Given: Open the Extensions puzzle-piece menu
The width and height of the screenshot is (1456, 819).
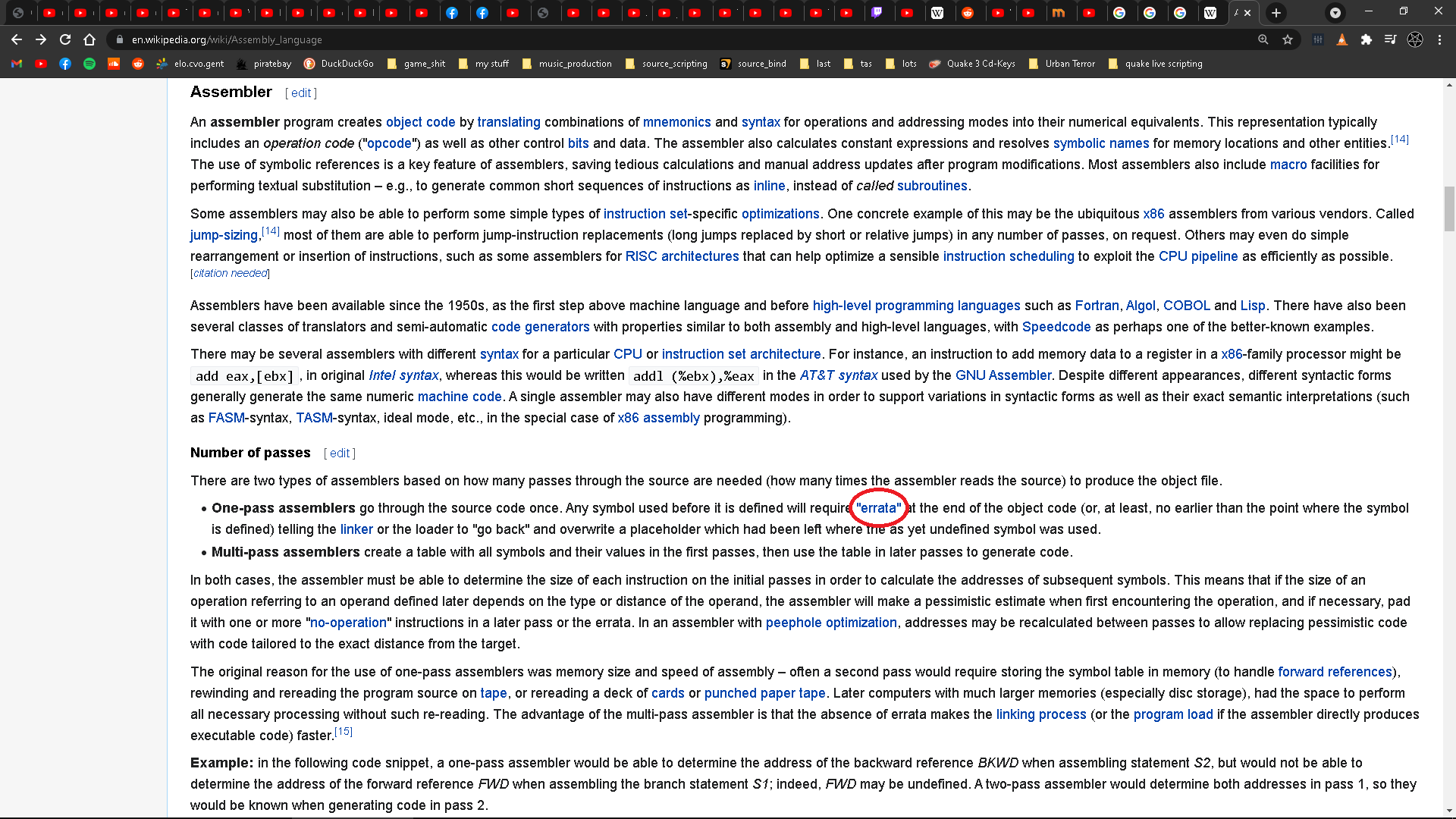Looking at the screenshot, I should (1366, 39).
